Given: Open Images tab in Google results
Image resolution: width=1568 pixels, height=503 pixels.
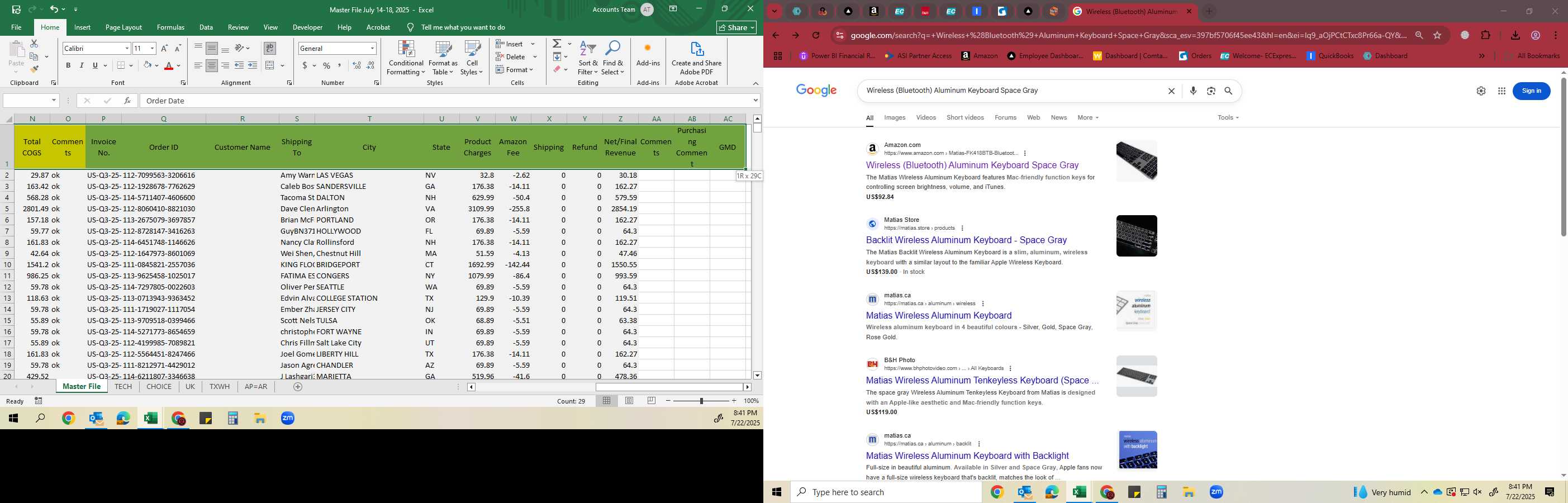Looking at the screenshot, I should coord(895,117).
